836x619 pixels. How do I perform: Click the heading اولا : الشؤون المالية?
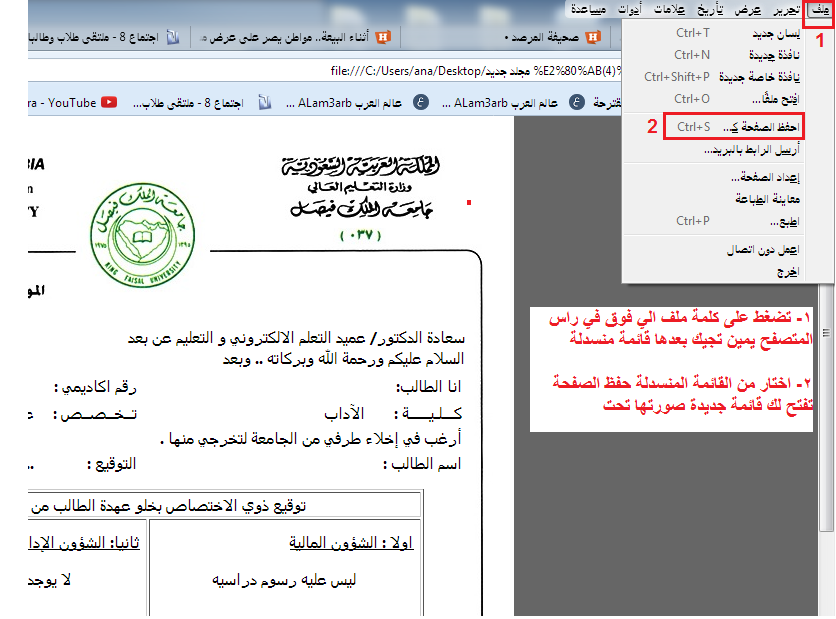point(351,543)
